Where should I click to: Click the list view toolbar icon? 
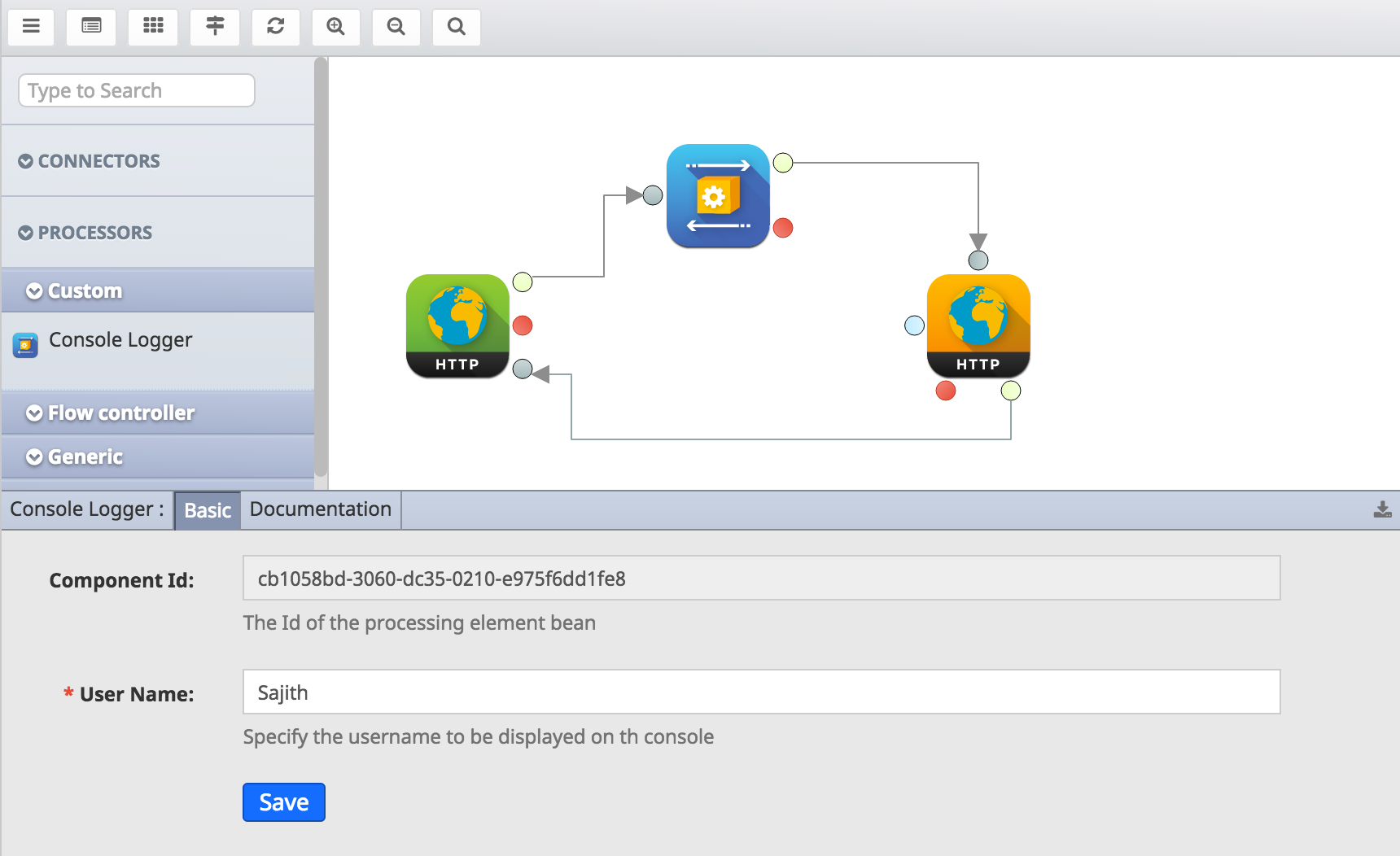click(x=91, y=27)
